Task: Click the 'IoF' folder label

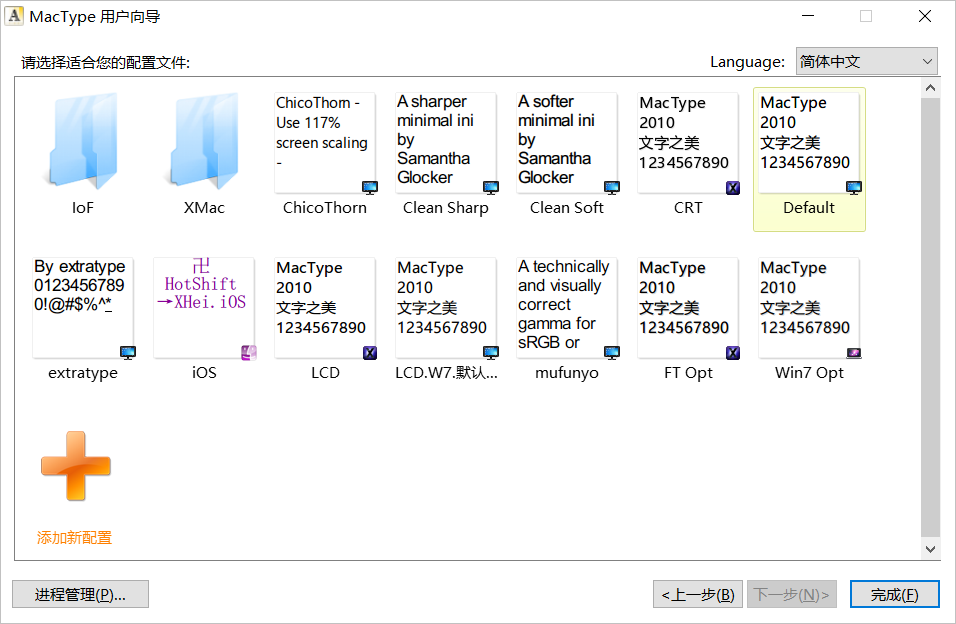Action: click(x=83, y=208)
